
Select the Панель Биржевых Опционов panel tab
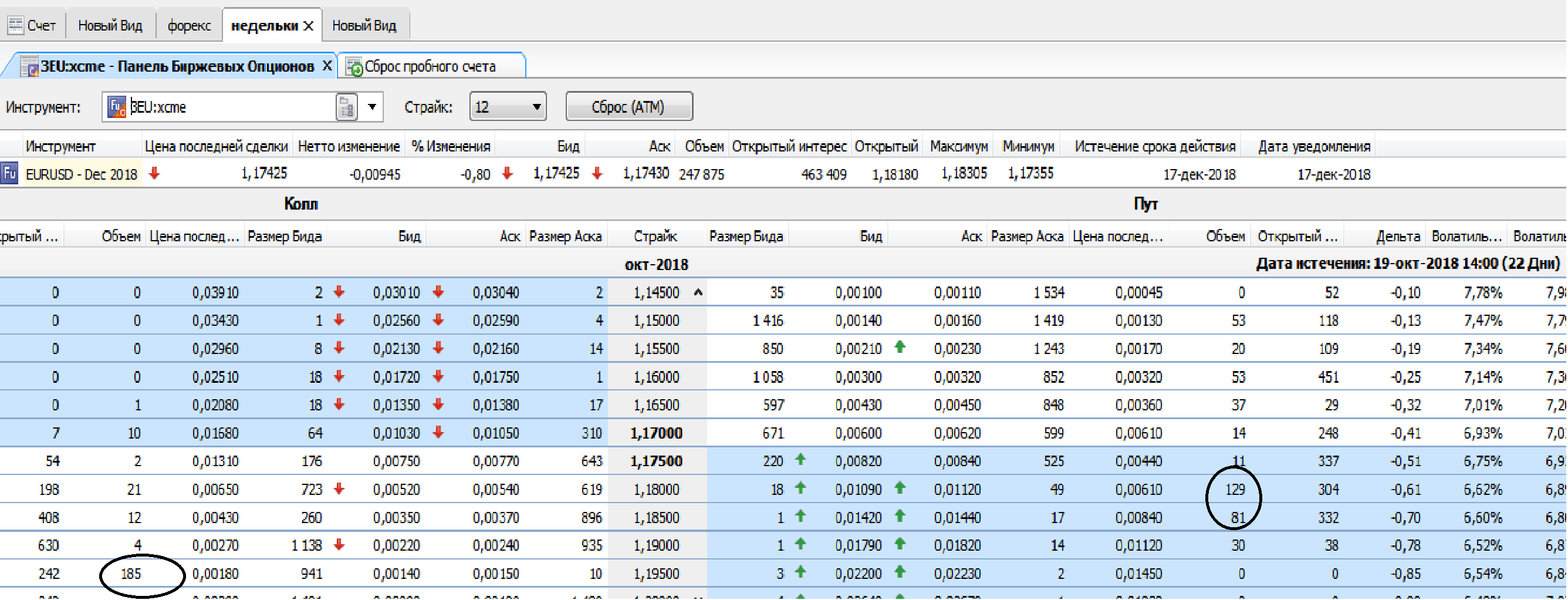pyautogui.click(x=177, y=66)
